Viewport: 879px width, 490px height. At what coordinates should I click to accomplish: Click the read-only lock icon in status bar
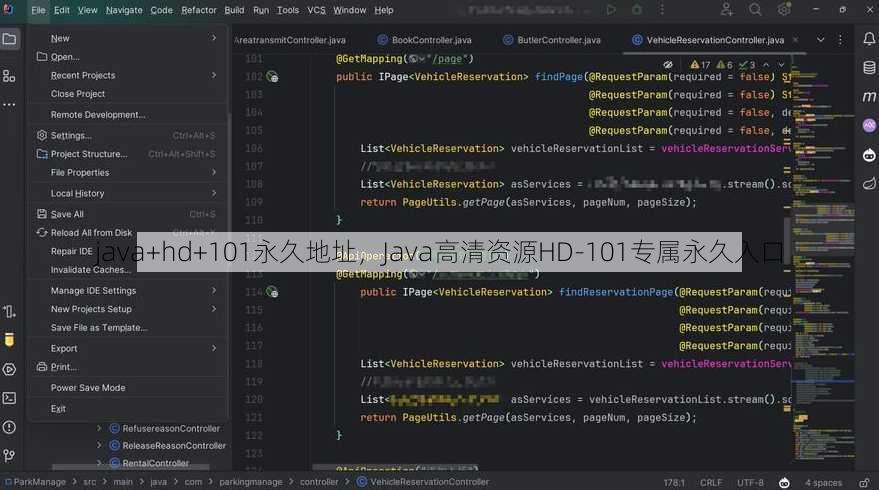(864, 483)
